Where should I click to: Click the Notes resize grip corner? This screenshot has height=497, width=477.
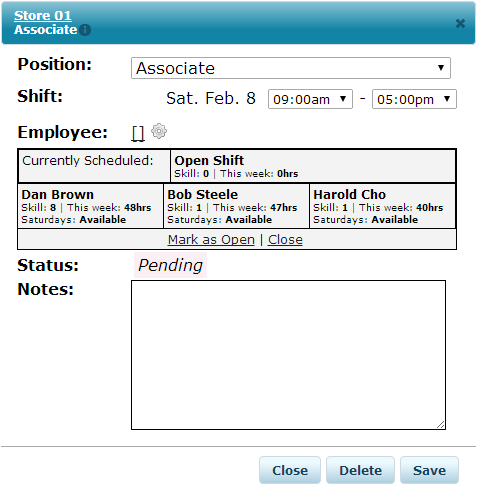(441, 424)
